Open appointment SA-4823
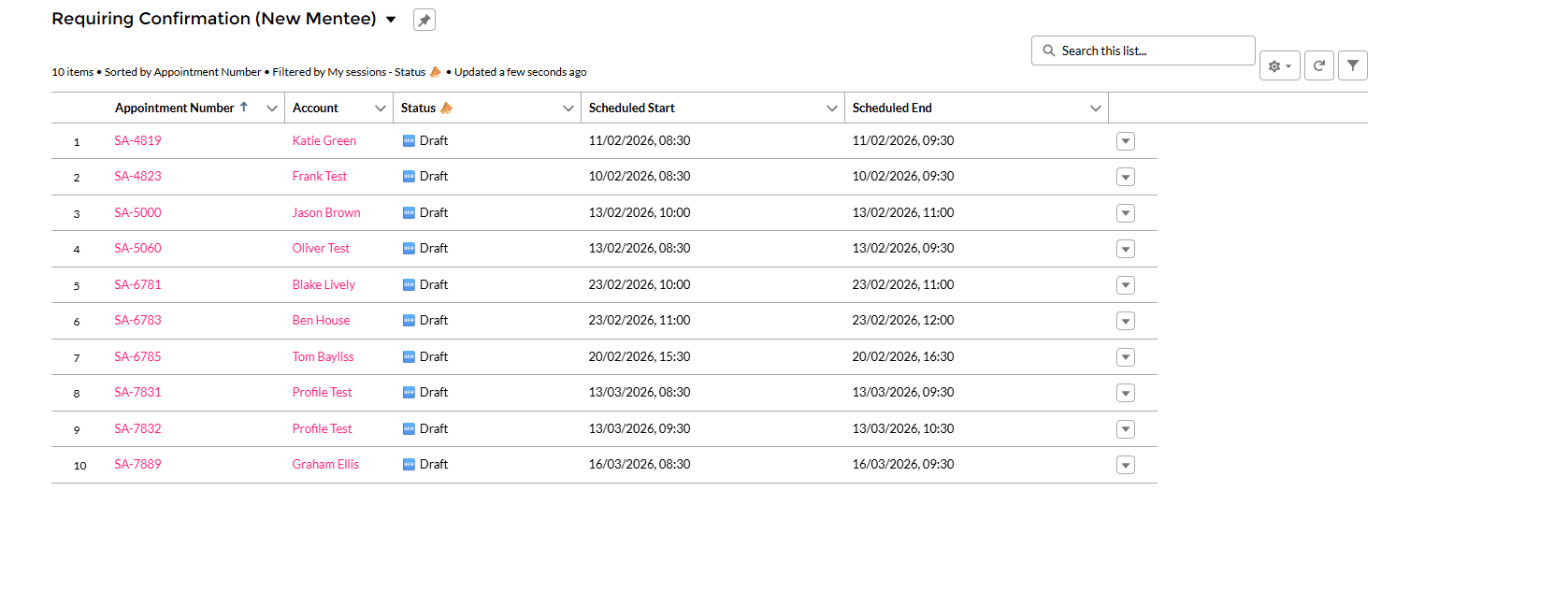1568x607 pixels. [x=137, y=176]
